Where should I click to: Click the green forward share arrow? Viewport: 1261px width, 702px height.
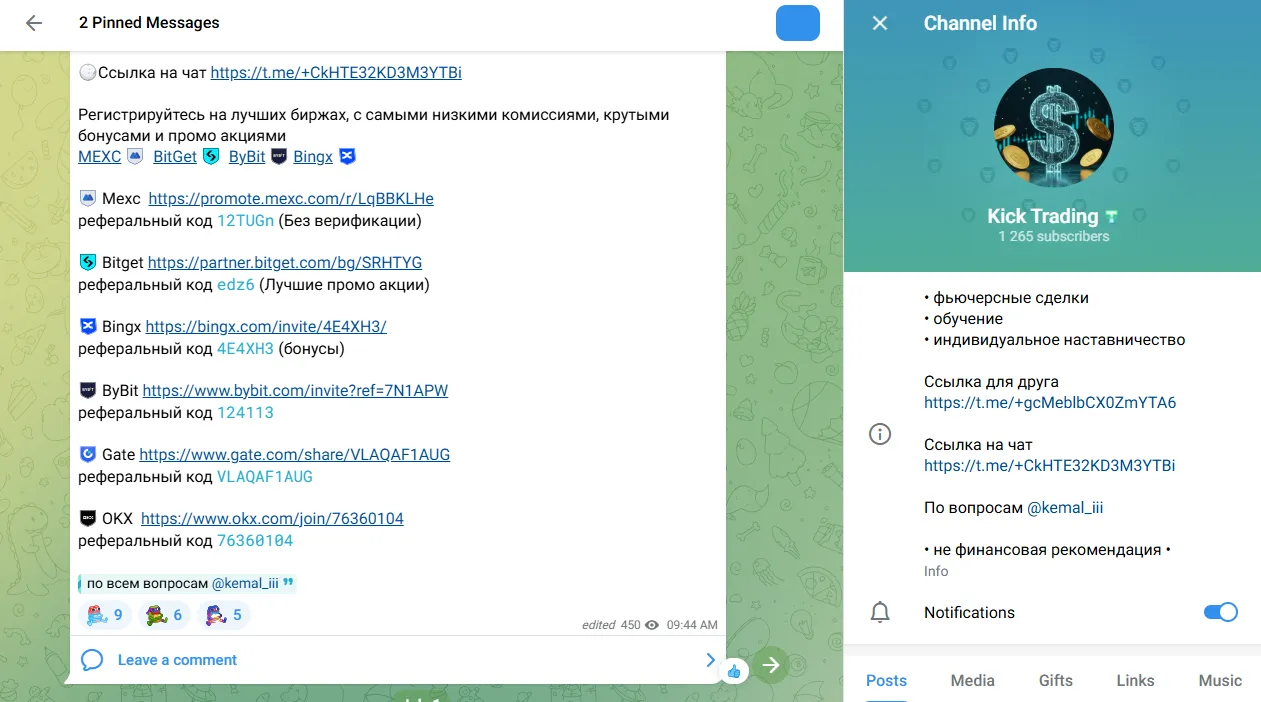click(x=771, y=664)
